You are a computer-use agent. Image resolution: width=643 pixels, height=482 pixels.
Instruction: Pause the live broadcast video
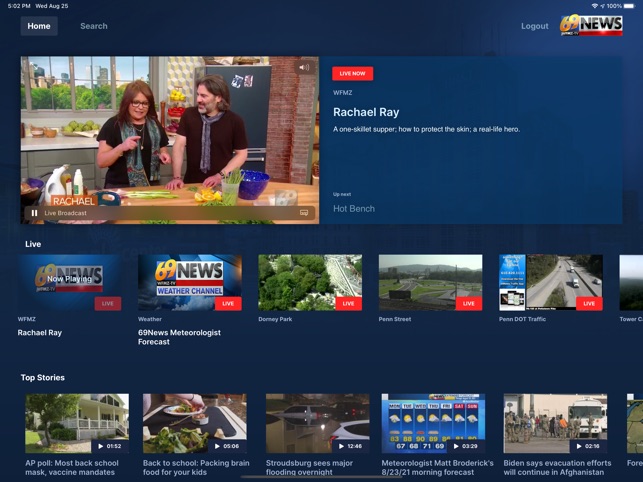(34, 213)
